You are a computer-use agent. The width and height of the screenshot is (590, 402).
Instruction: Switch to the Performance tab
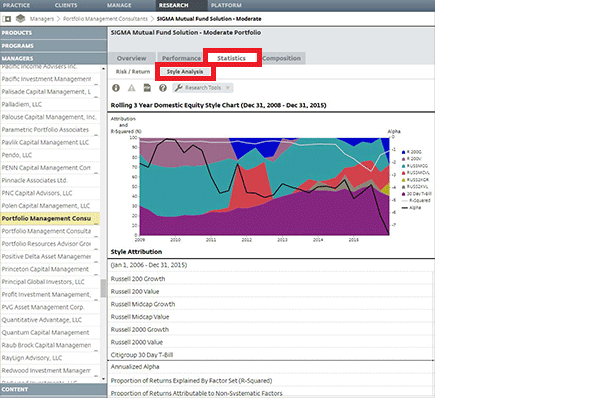coord(181,58)
